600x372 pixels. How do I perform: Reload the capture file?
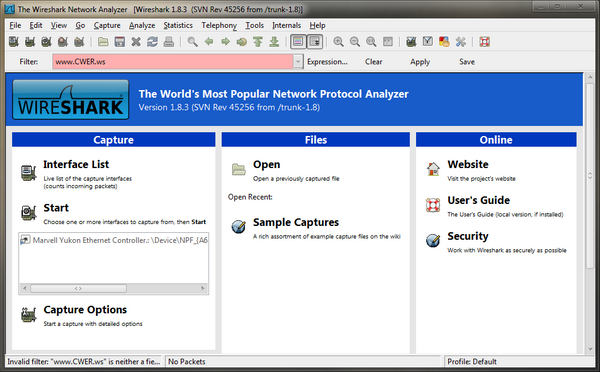[x=152, y=42]
